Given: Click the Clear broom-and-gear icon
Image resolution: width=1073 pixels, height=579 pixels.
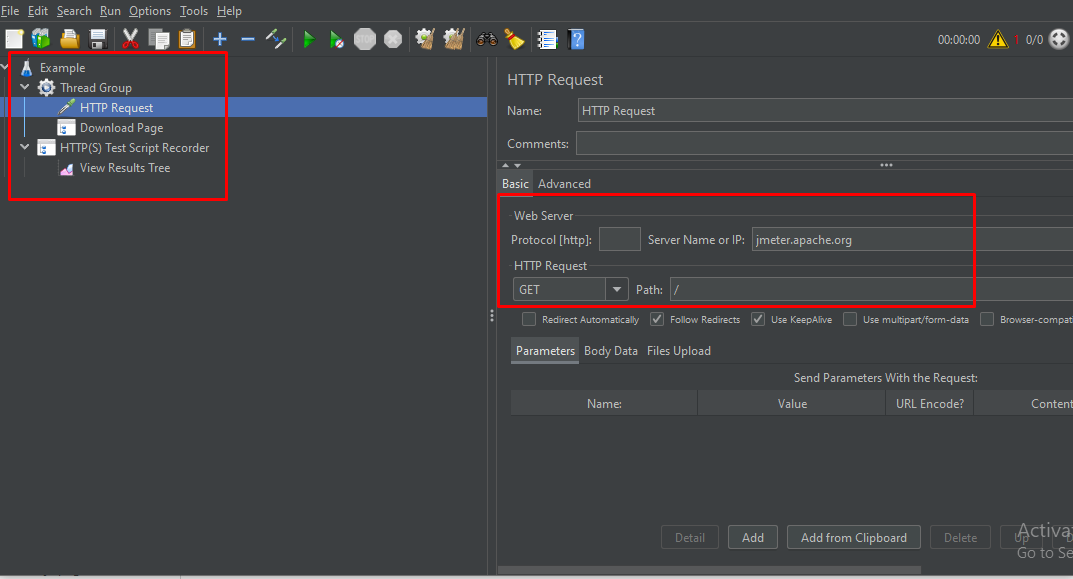Looking at the screenshot, I should point(425,39).
